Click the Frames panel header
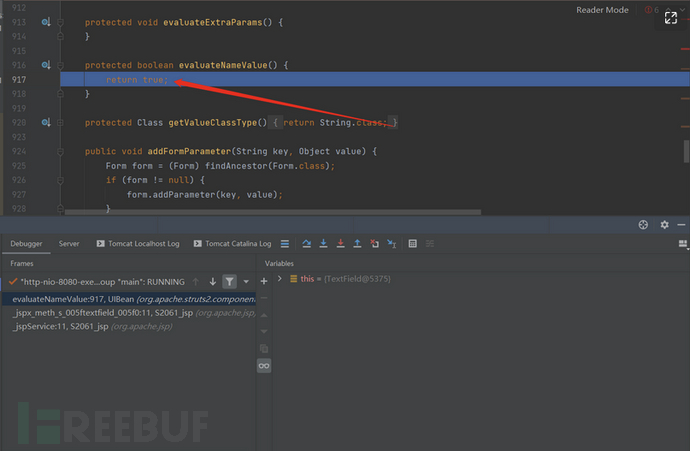690x451 pixels. [22, 263]
